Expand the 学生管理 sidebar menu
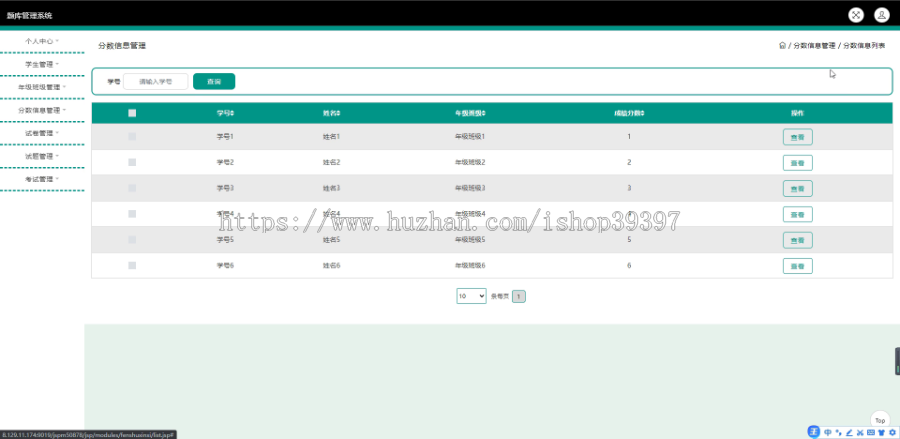900x439 pixels. [x=42, y=64]
